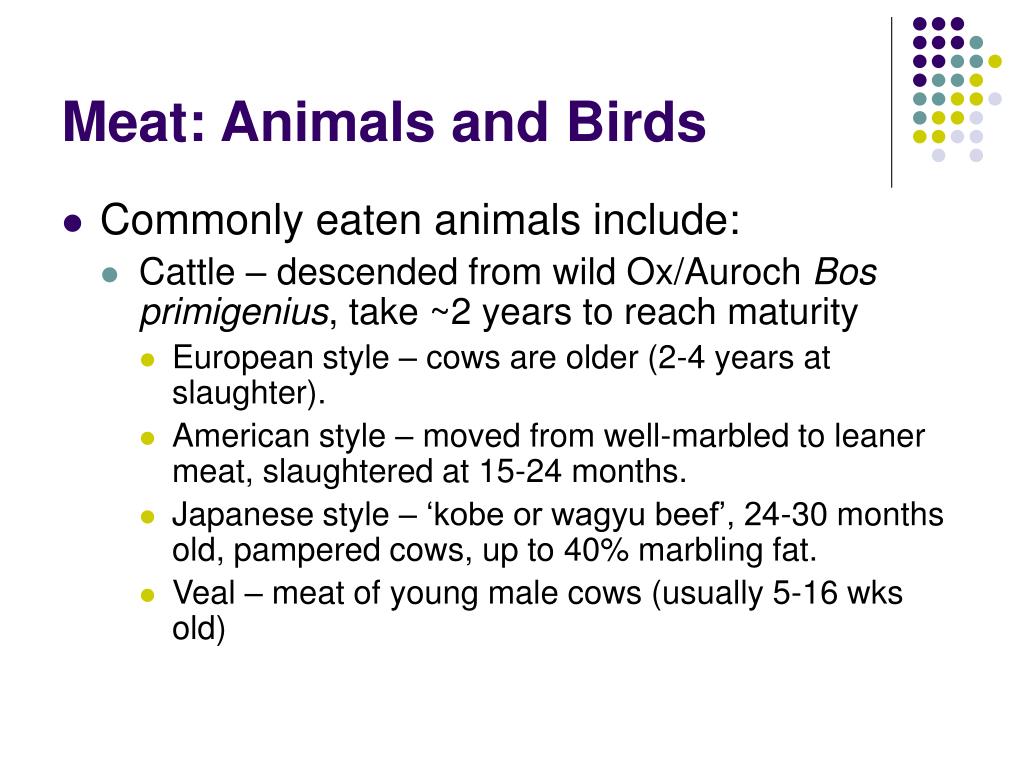Click the teal bullet before 'Cattle'
1024x768 pixels.
(x=110, y=274)
